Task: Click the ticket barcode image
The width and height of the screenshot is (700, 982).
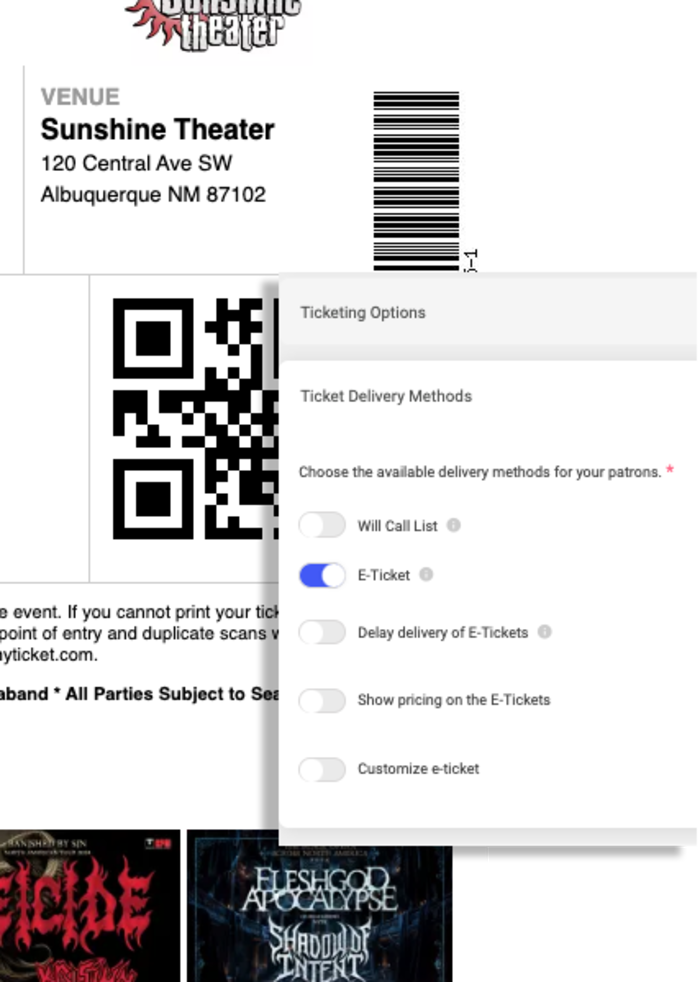Action: [416, 181]
